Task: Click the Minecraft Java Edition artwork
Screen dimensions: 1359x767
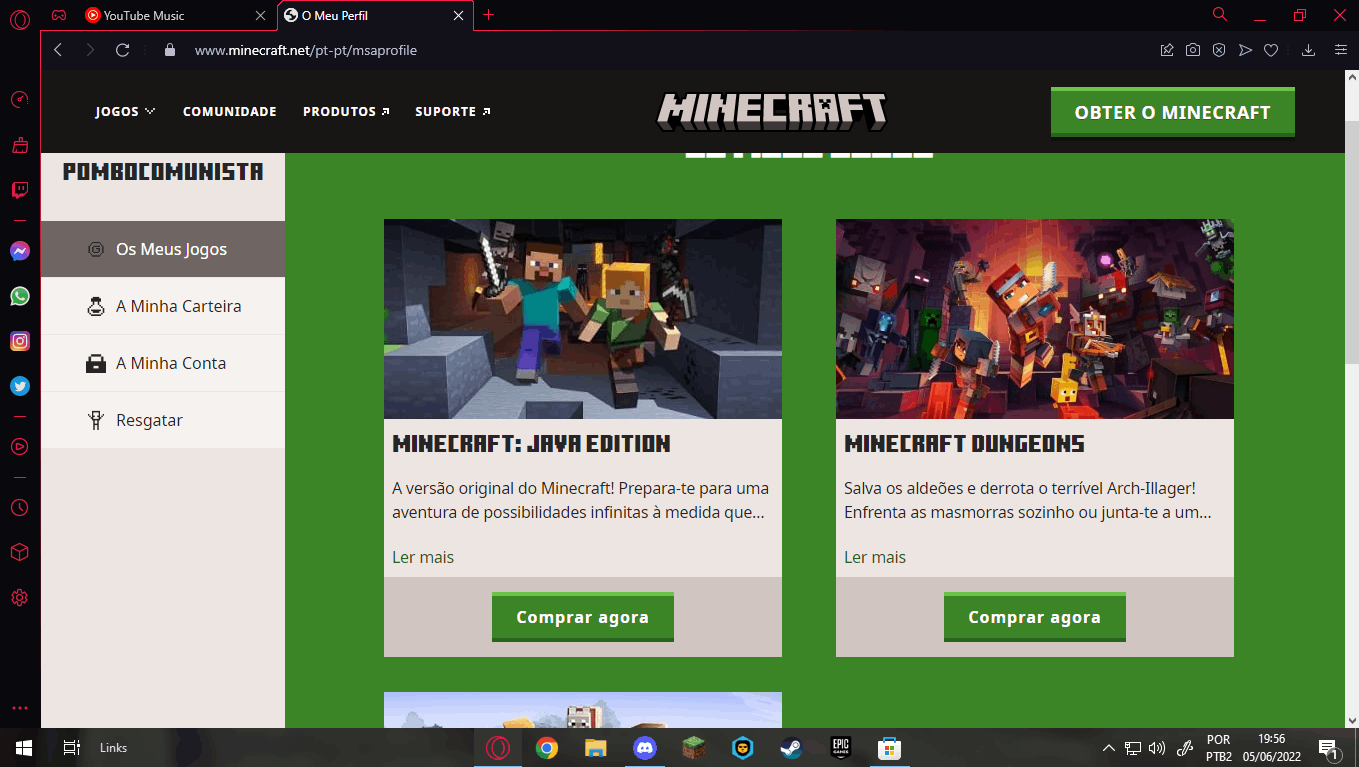Action: coord(583,318)
